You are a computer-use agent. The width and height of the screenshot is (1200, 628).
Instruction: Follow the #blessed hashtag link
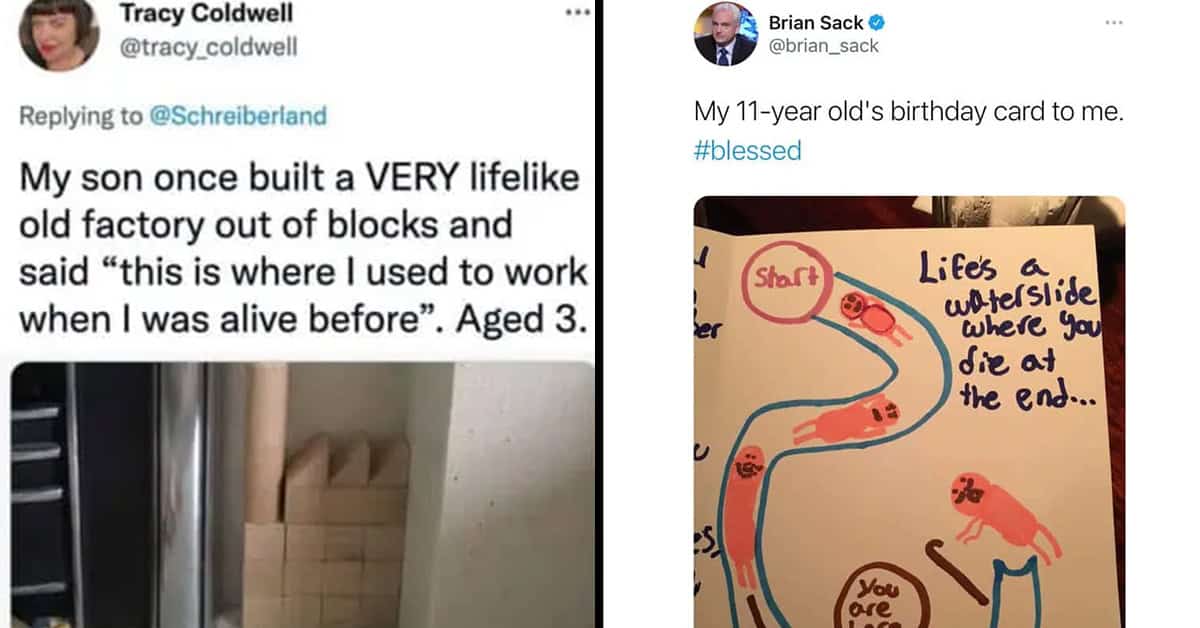pyautogui.click(x=748, y=151)
